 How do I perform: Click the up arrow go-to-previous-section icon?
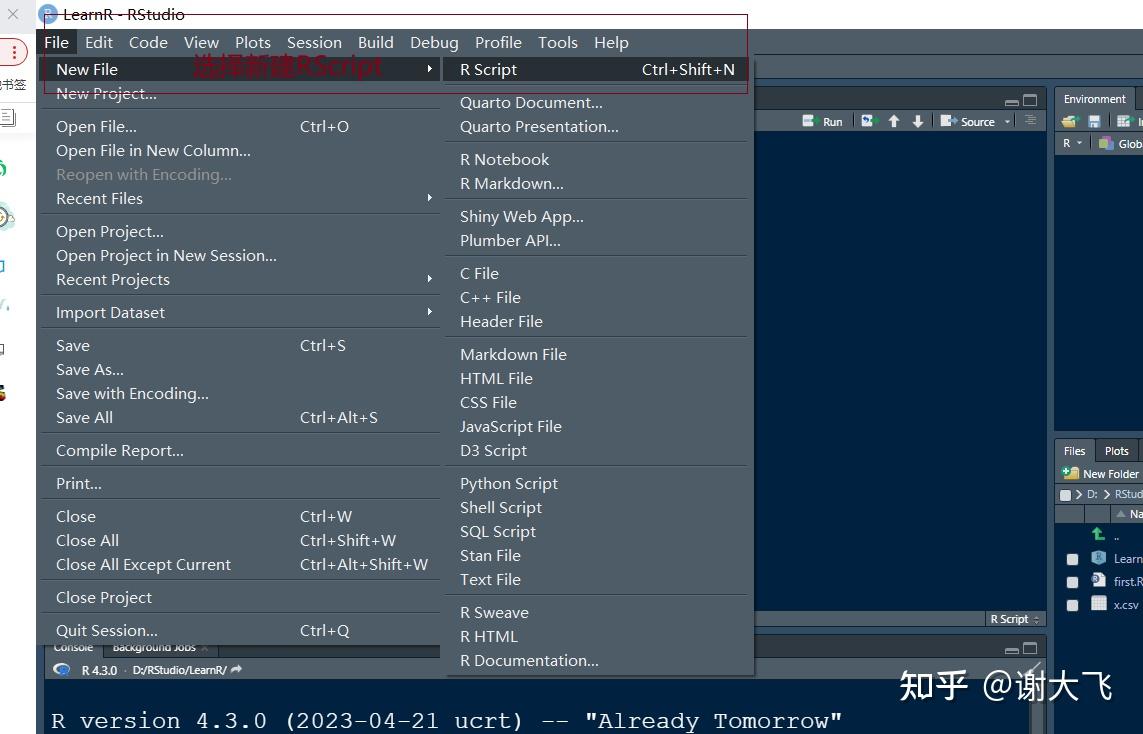pyautogui.click(x=894, y=121)
